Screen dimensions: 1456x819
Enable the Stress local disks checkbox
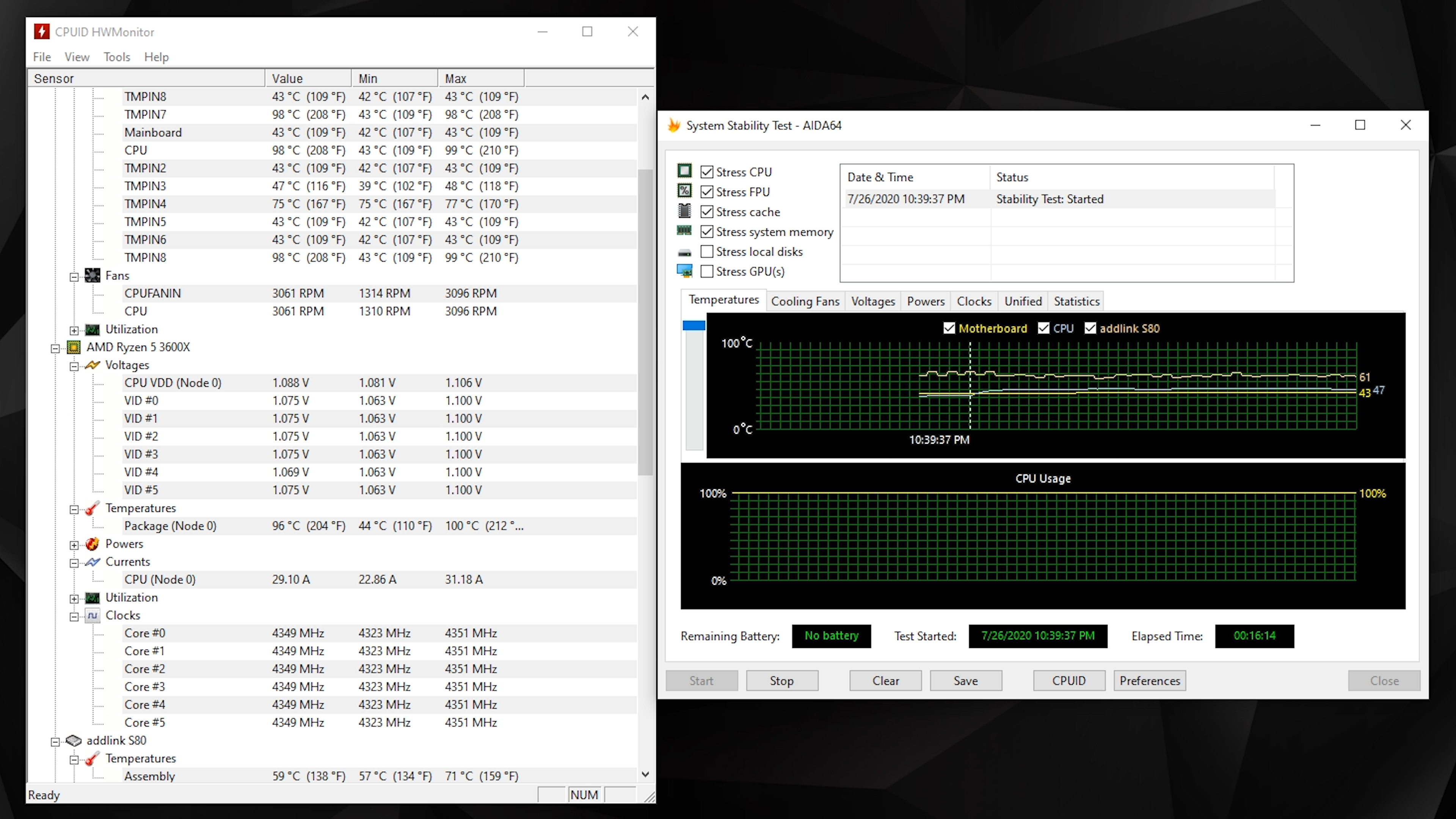point(707,251)
